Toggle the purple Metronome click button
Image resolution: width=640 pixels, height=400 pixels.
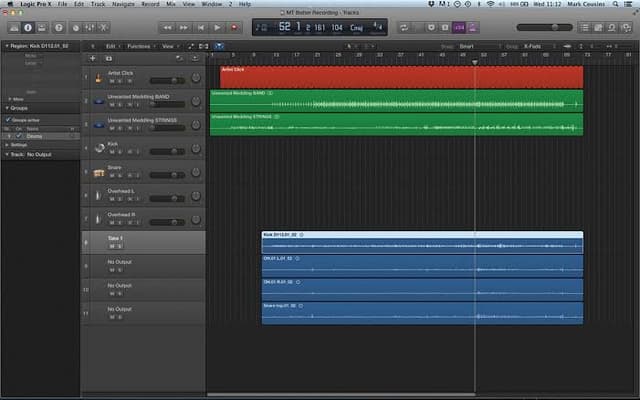(x=473, y=28)
